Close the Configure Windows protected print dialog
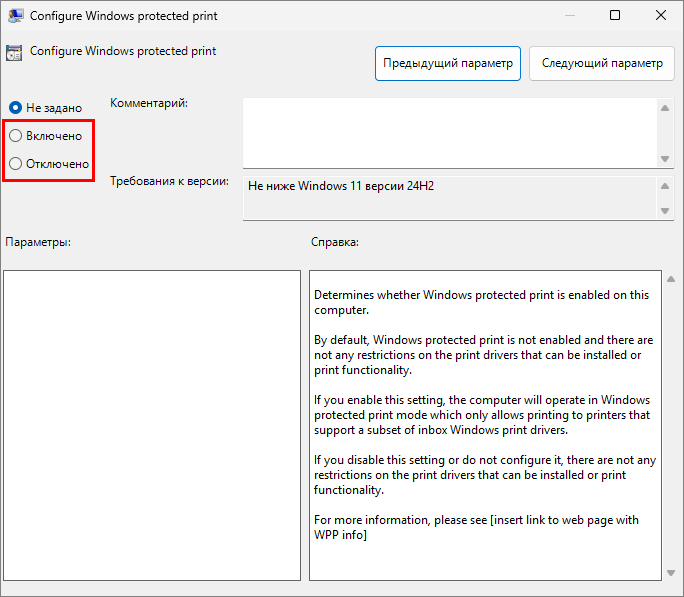The width and height of the screenshot is (684, 597). coord(661,15)
